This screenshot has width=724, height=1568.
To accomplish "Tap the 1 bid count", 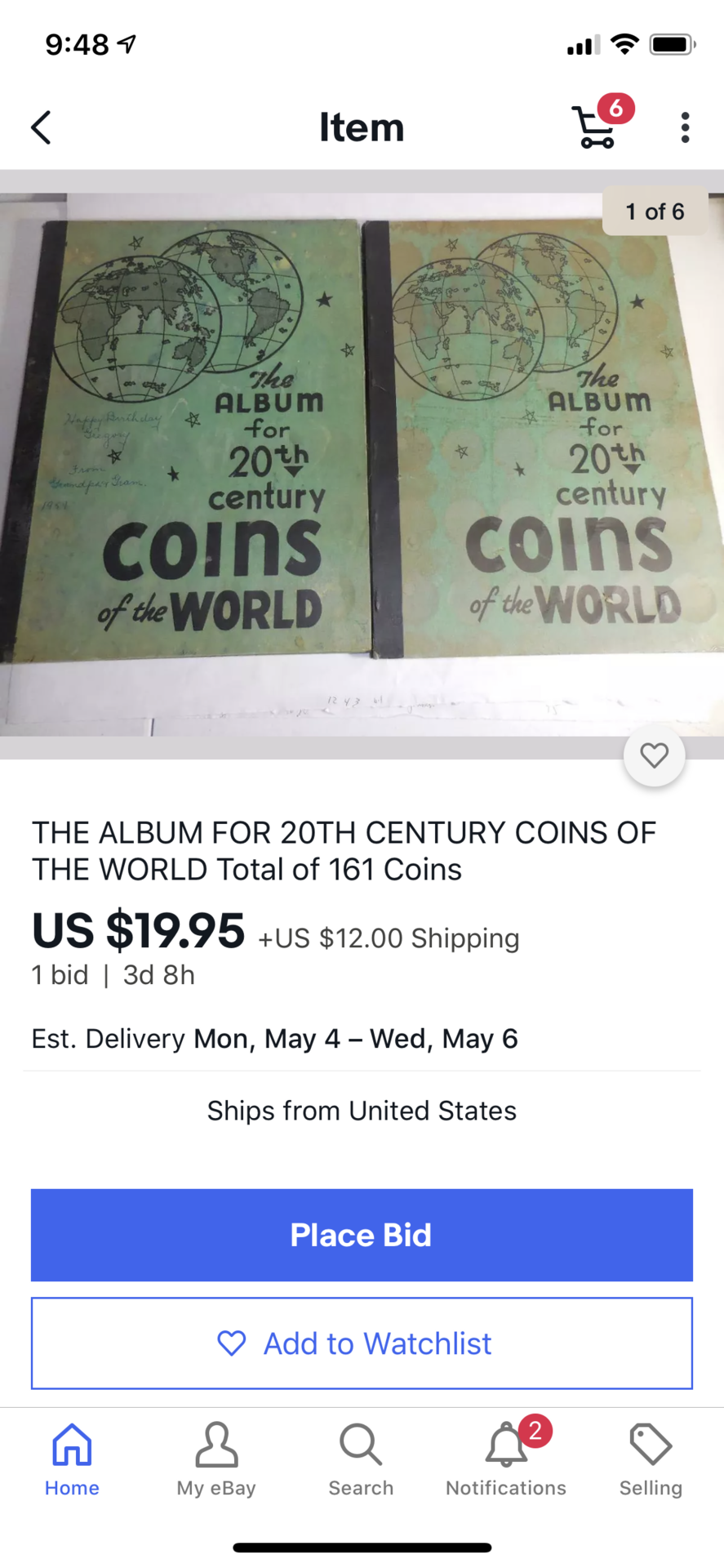I will pyautogui.click(x=60, y=975).
